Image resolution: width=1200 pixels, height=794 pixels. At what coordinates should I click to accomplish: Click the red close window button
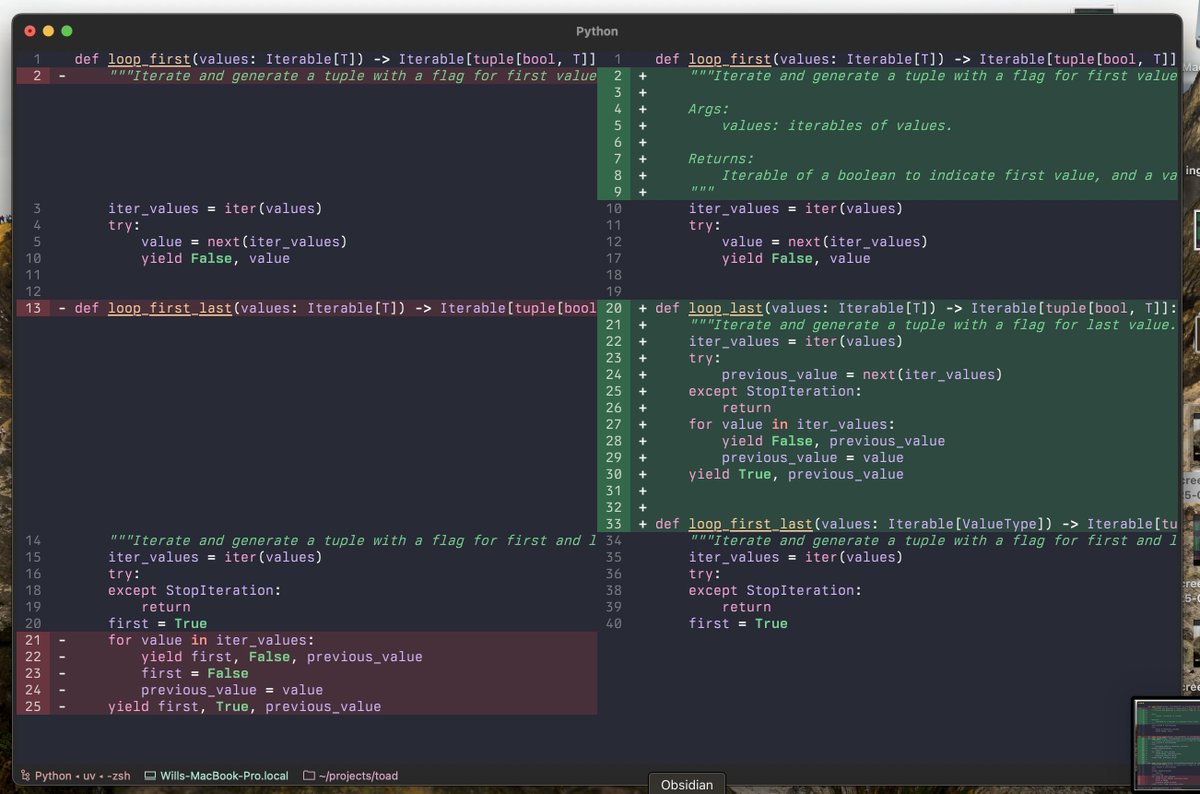coord(30,31)
